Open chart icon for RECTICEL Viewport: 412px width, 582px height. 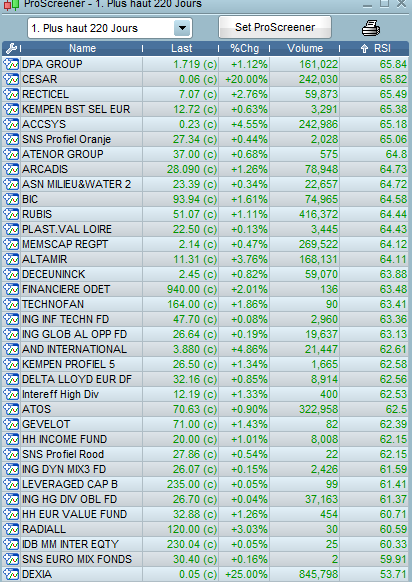(11, 94)
